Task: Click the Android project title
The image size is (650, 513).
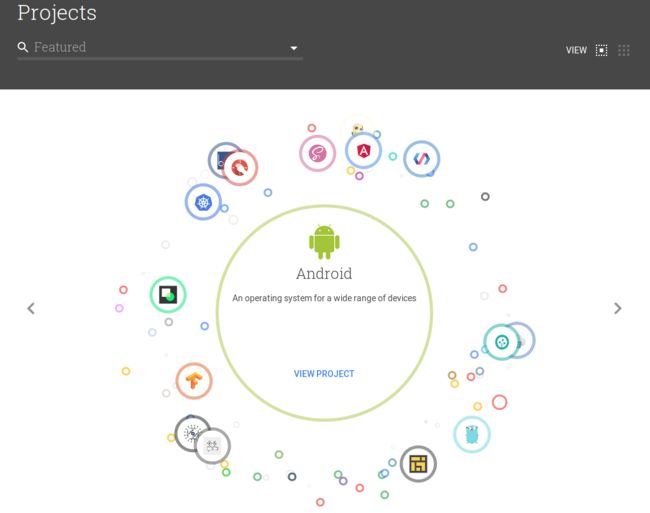Action: tap(324, 273)
